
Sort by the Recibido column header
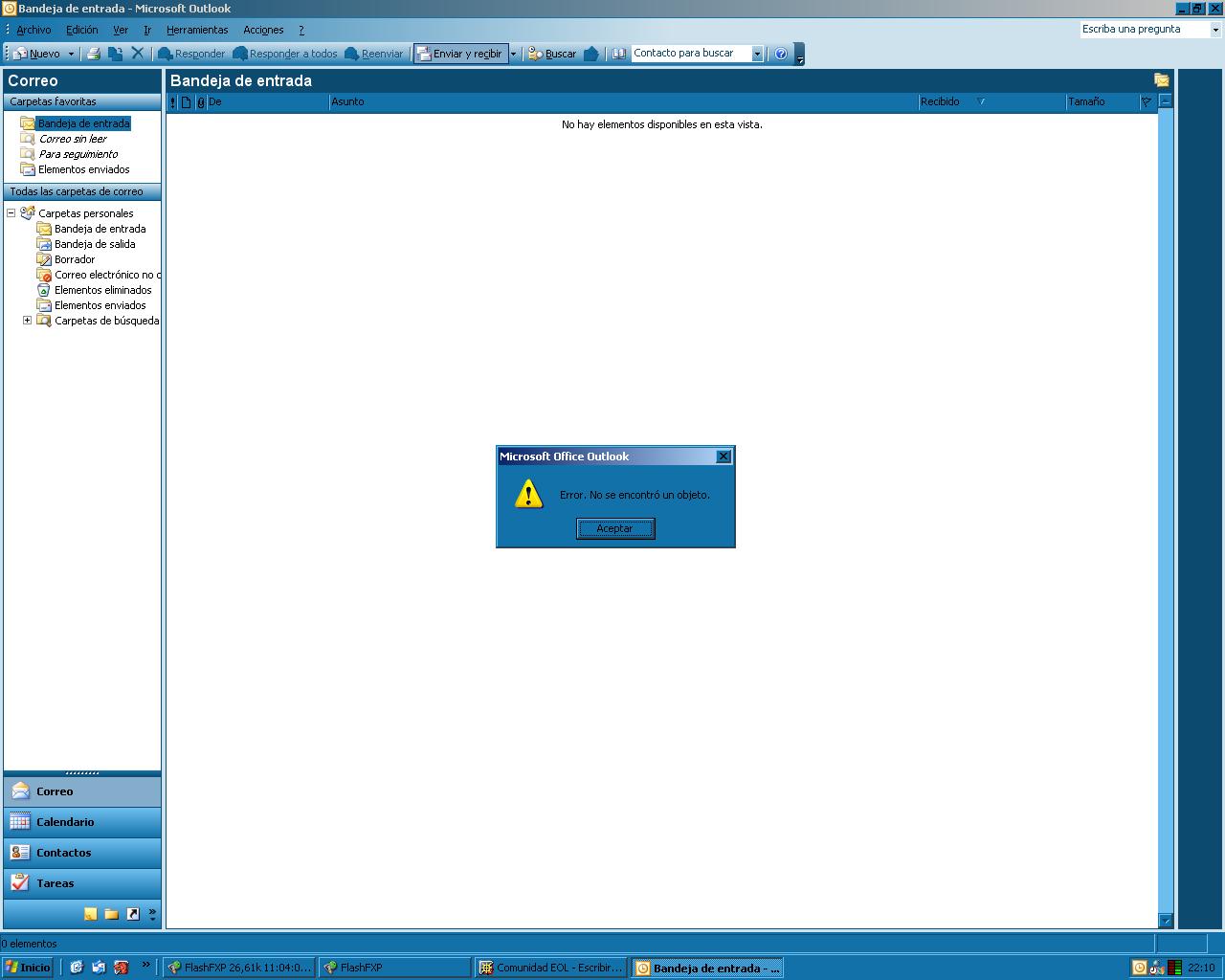pos(992,101)
